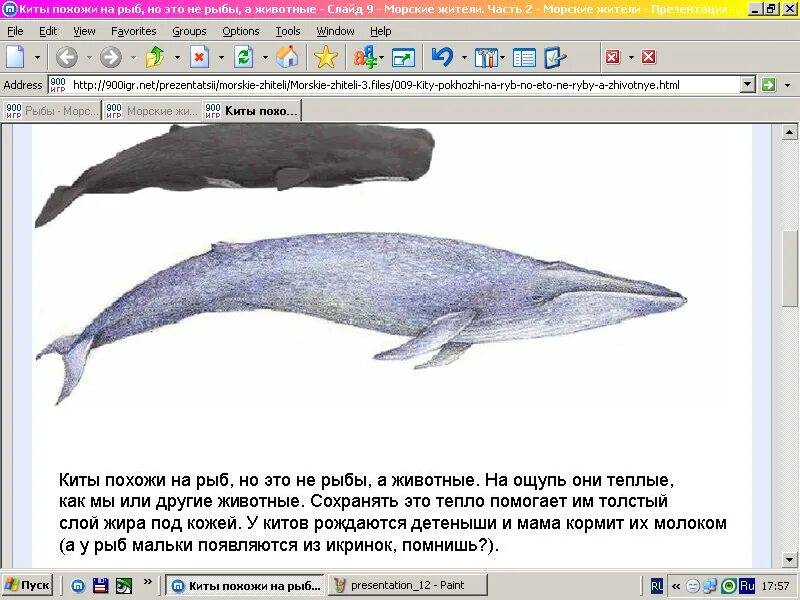Stop loading the current page
The width and height of the screenshot is (800, 600).
coord(200,55)
